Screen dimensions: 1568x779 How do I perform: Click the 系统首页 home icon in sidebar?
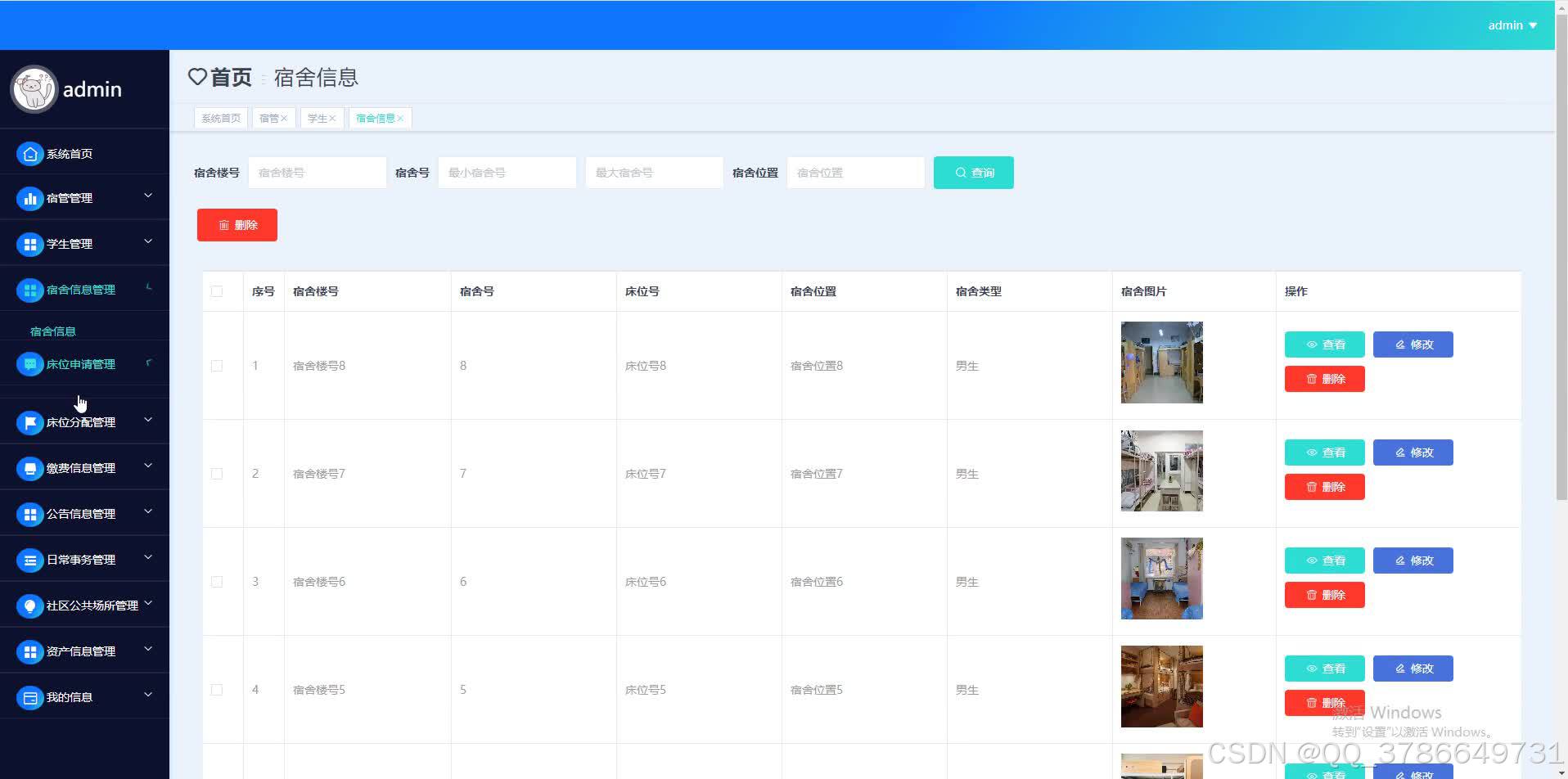point(29,153)
